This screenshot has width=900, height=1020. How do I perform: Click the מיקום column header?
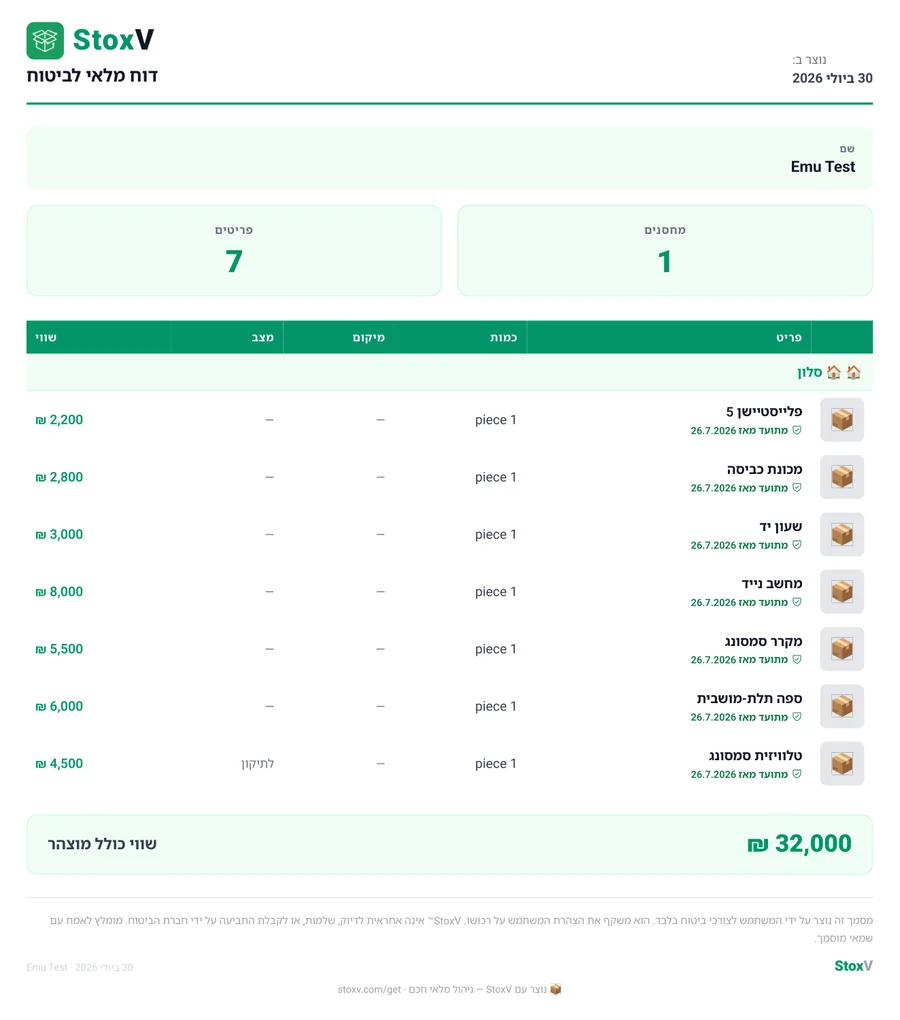click(x=369, y=337)
